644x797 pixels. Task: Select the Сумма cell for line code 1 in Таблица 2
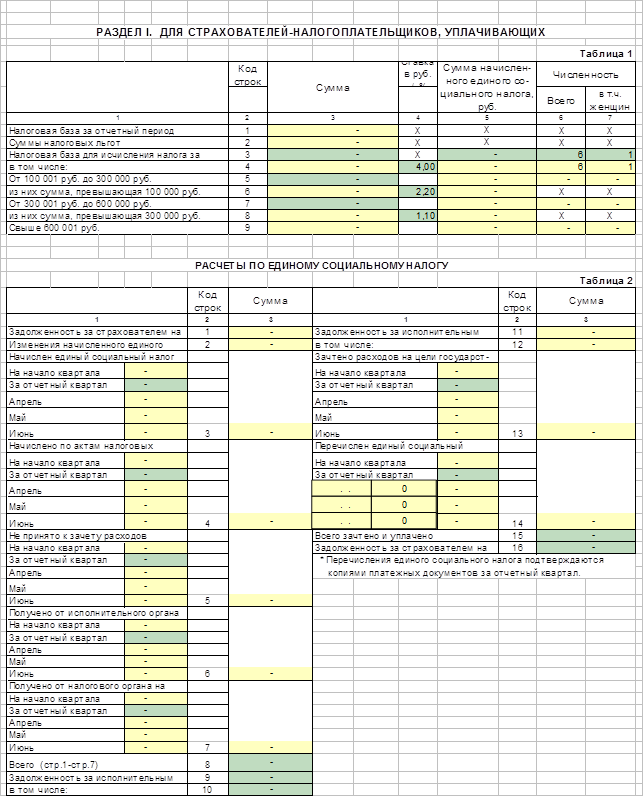[270, 332]
